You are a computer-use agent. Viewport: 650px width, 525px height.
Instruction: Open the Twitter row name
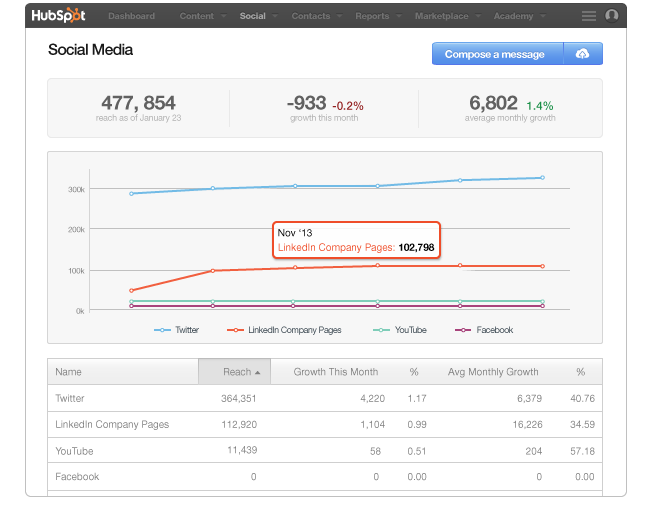pos(70,399)
